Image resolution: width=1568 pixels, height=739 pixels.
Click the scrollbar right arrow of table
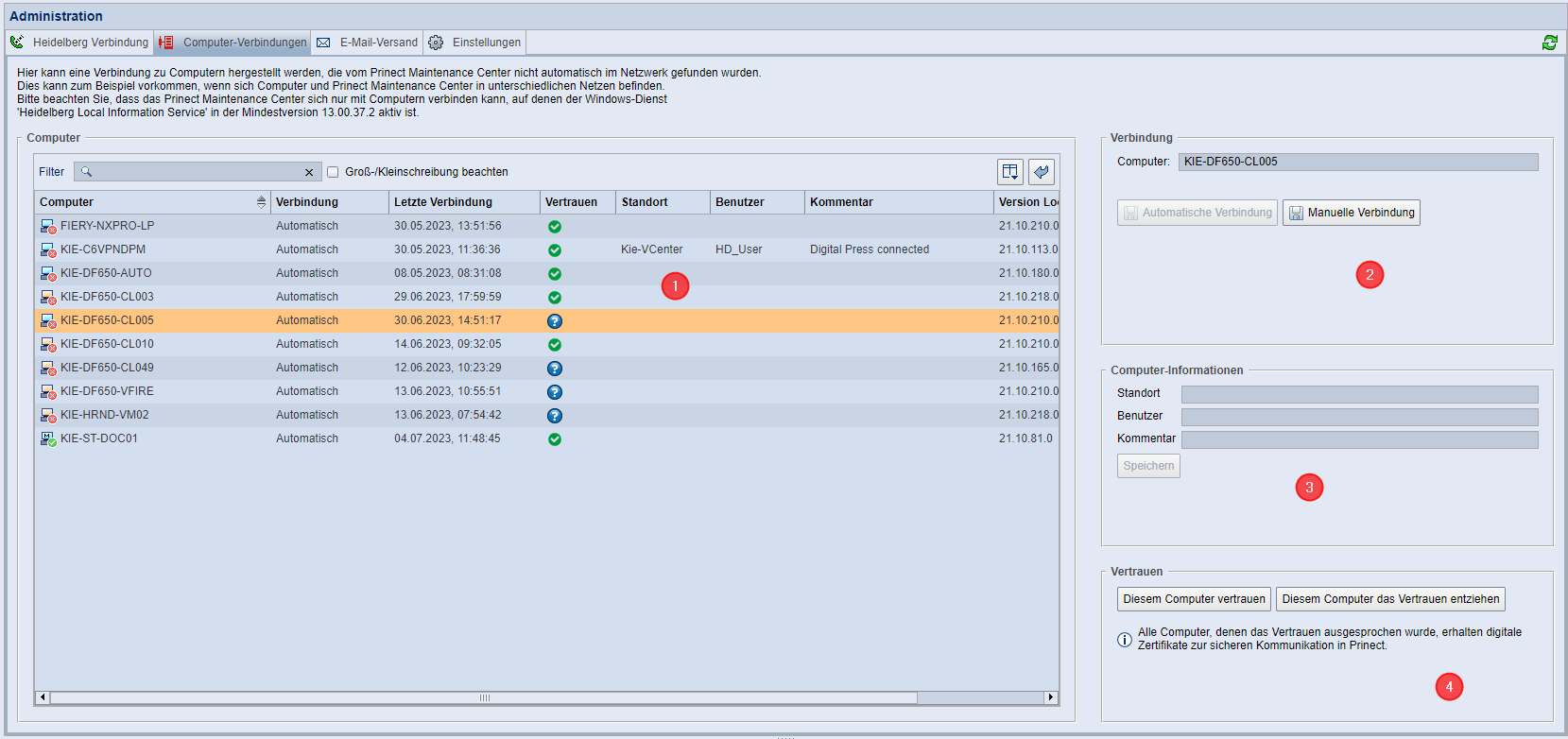[x=1050, y=697]
